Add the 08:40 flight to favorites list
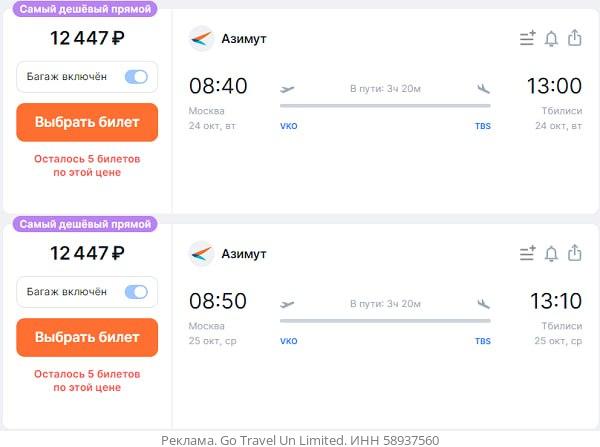Image resolution: width=600 pixels, height=447 pixels. tap(527, 39)
